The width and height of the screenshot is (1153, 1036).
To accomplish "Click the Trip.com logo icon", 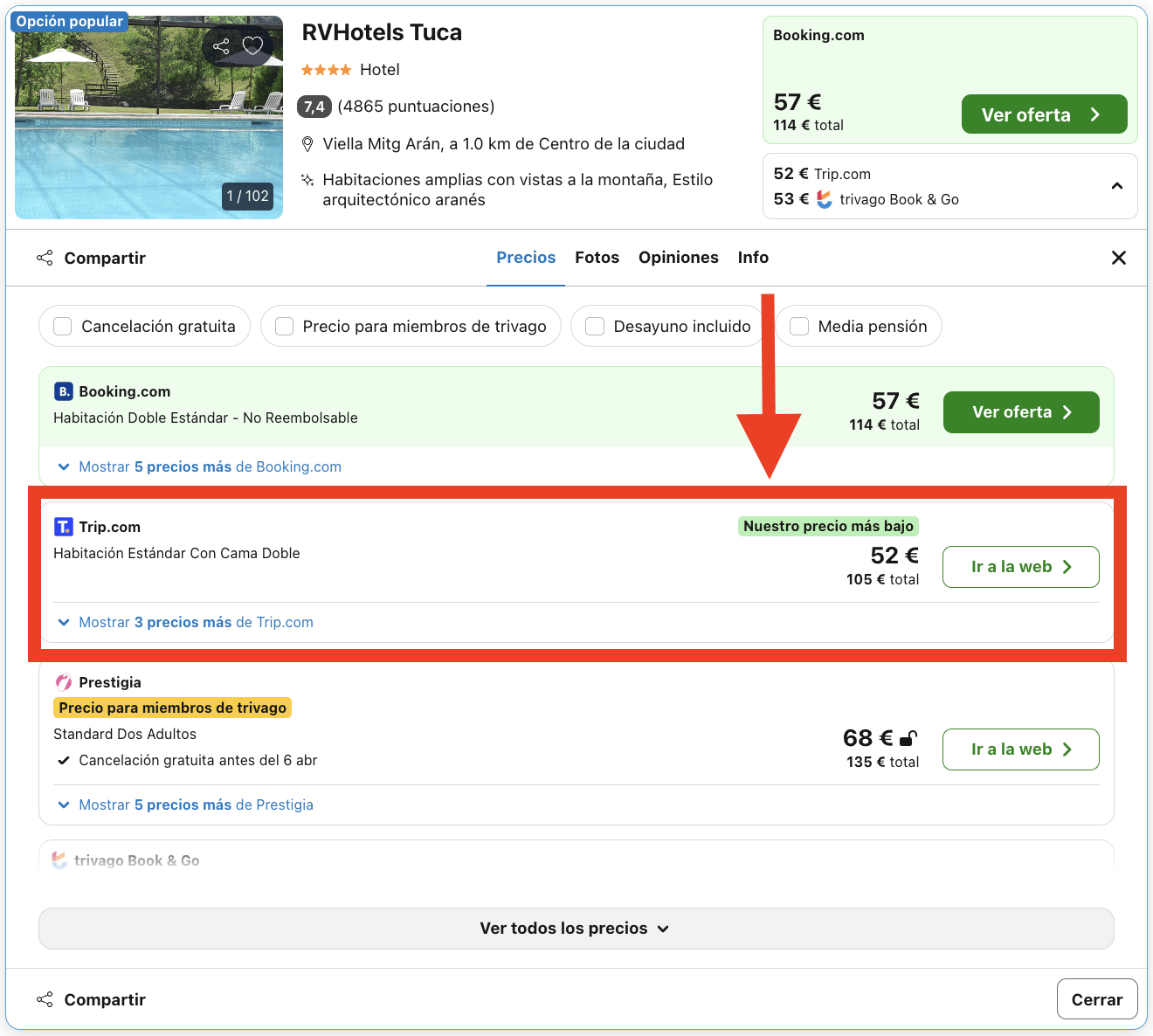I will coord(63,527).
